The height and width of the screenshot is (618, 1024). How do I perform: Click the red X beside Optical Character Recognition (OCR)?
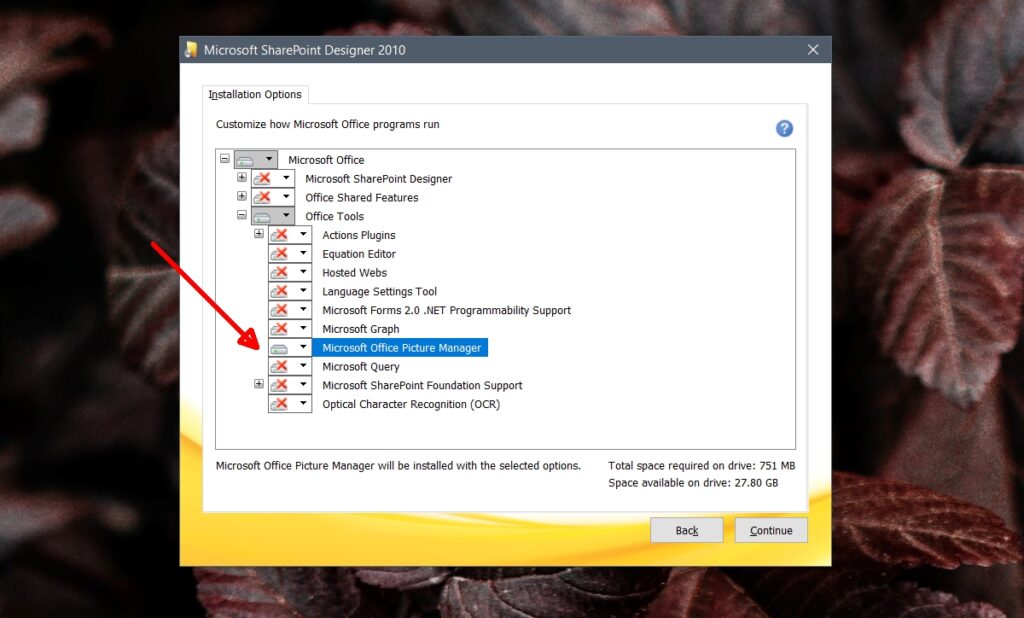(282, 404)
